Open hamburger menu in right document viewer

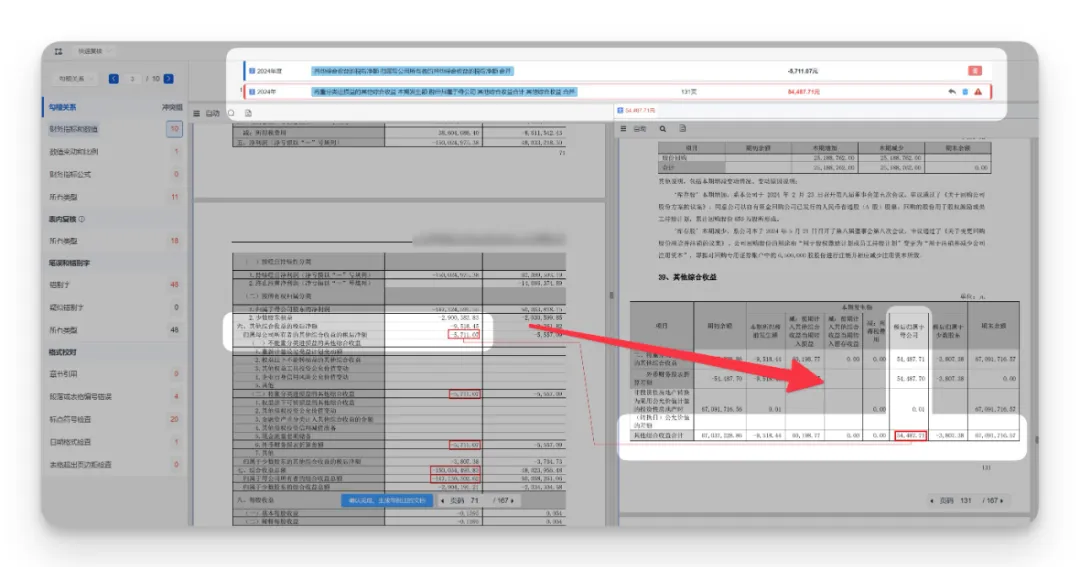click(623, 129)
